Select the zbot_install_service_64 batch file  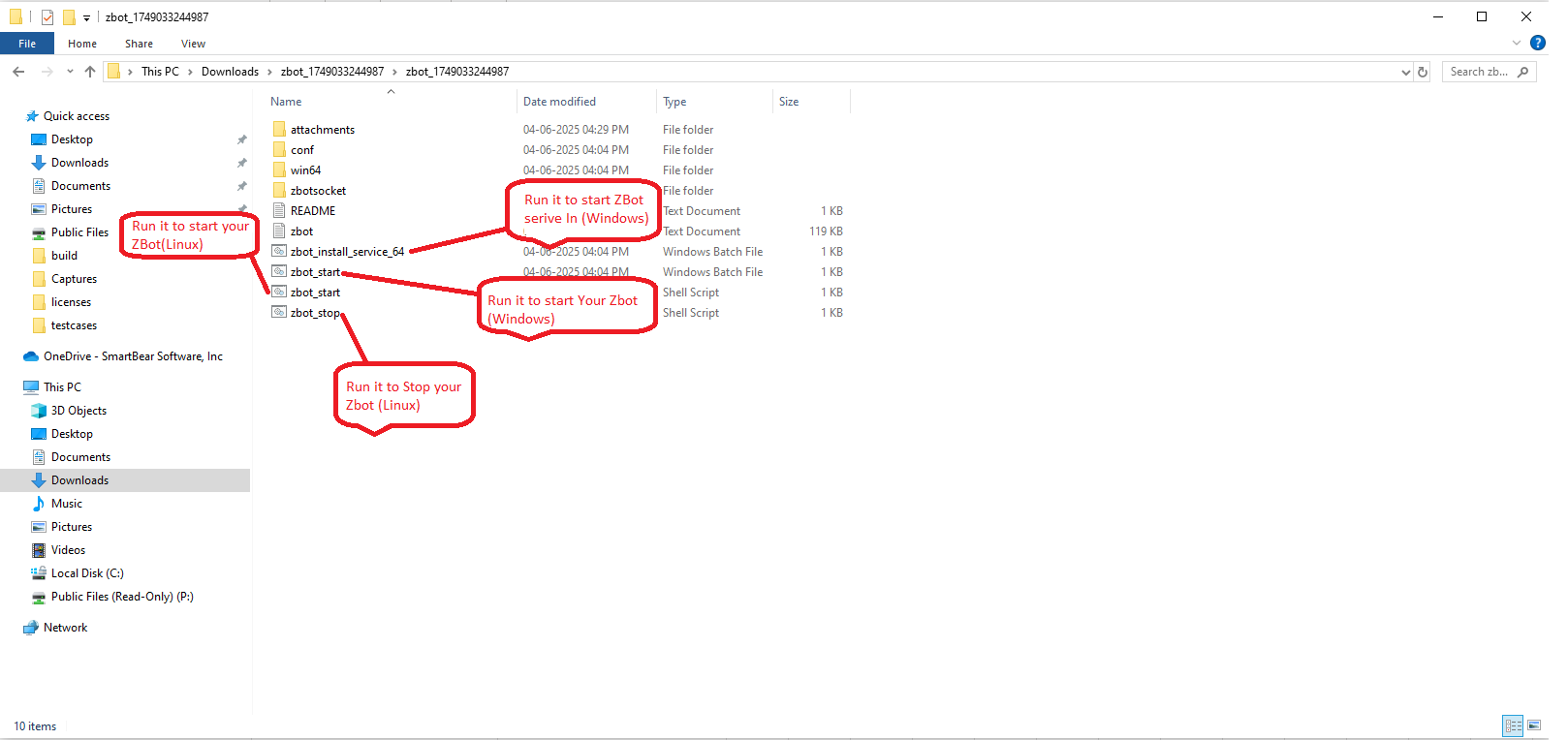346,252
